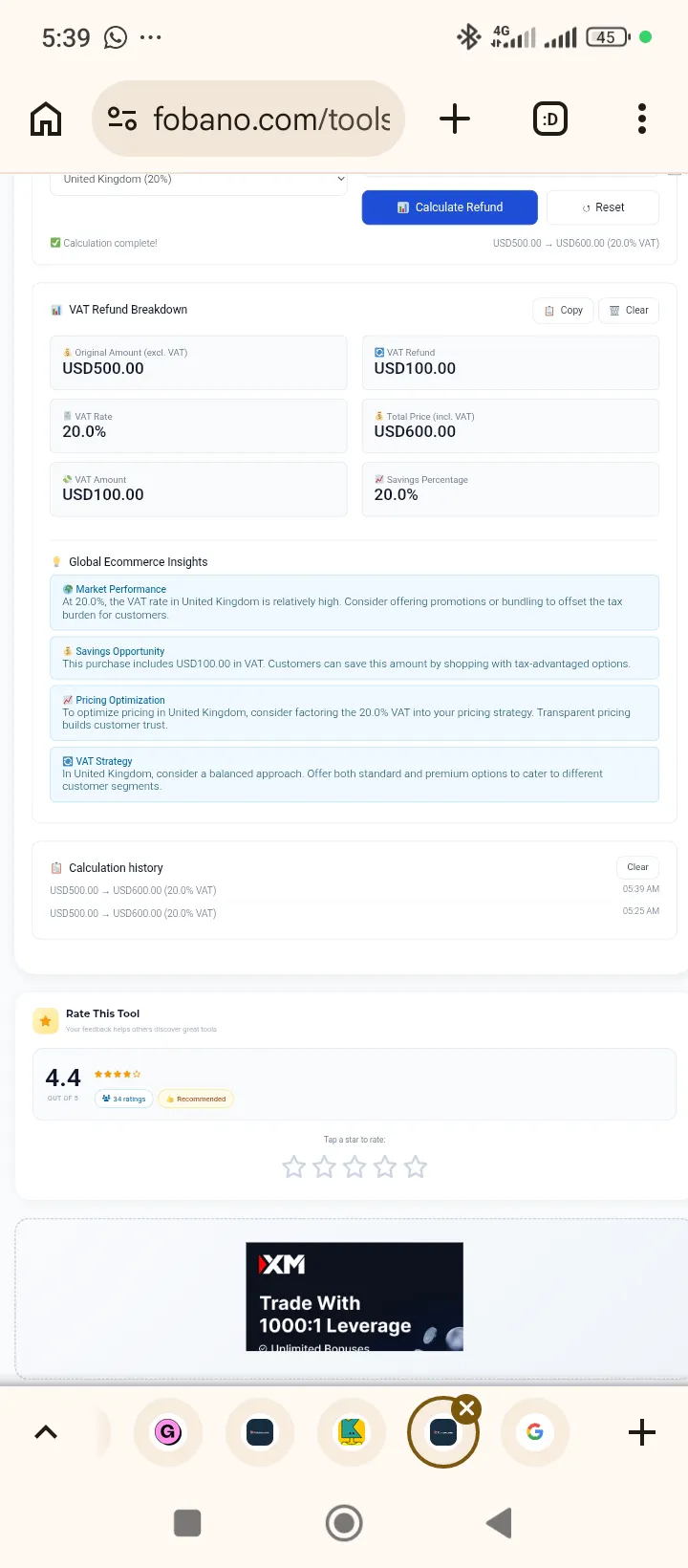Open the XM Trade With Leverage ad

pos(355,1296)
